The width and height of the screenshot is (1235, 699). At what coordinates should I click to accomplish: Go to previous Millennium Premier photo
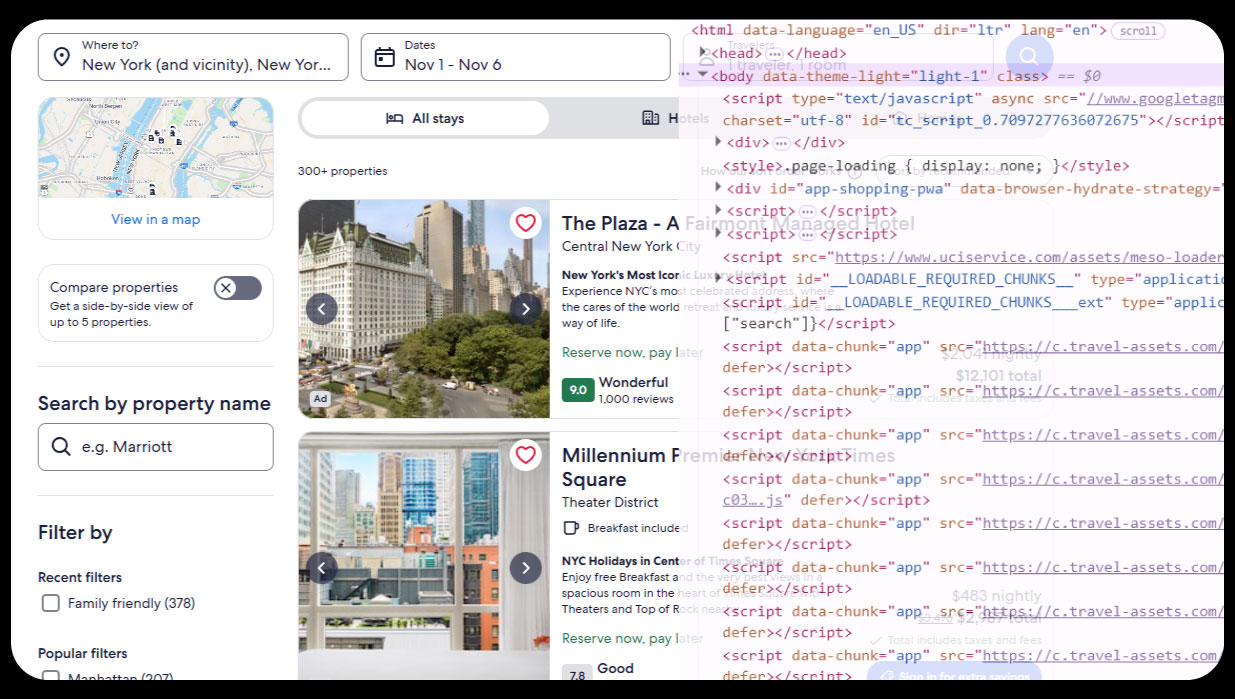pos(321,569)
